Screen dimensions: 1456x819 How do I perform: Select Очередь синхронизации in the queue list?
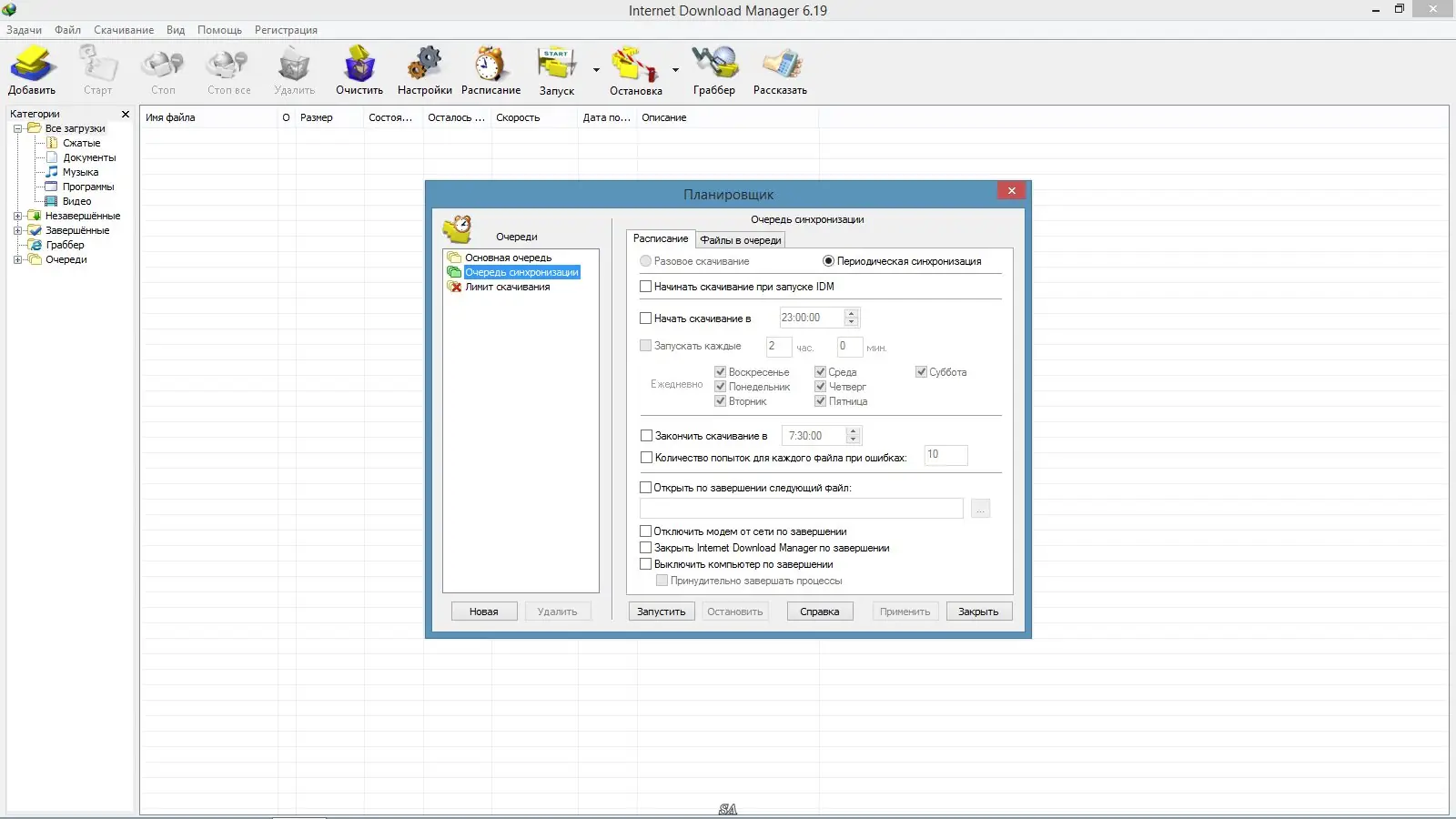pyautogui.click(x=521, y=272)
